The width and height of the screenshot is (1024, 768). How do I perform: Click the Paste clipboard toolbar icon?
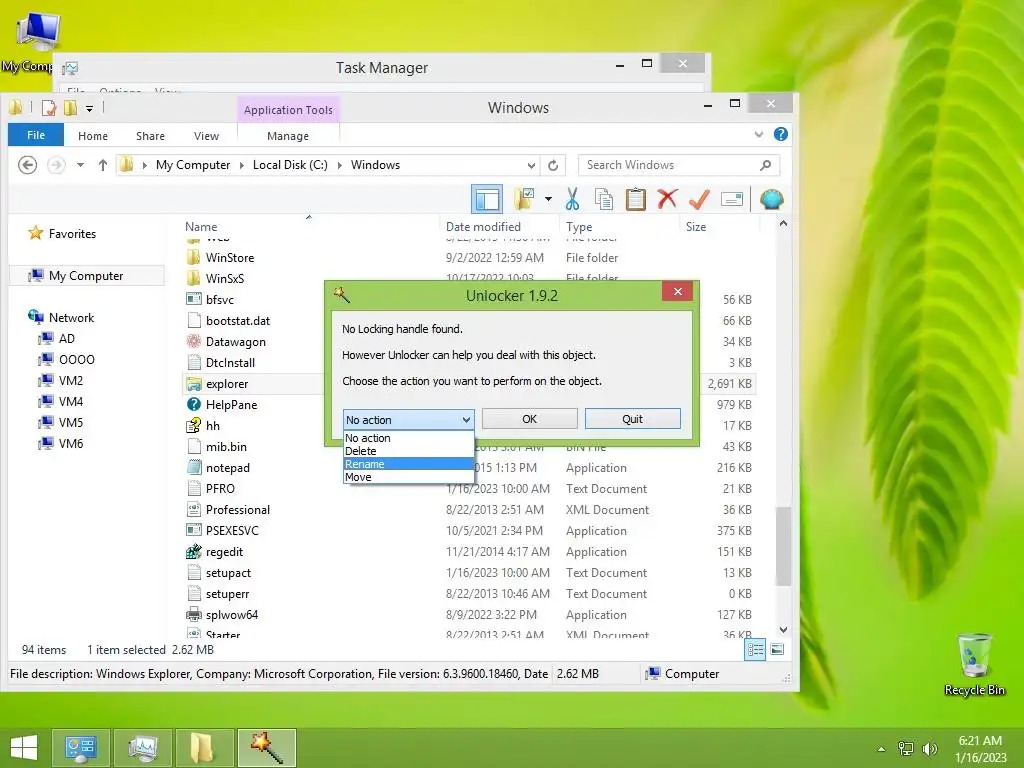point(635,199)
